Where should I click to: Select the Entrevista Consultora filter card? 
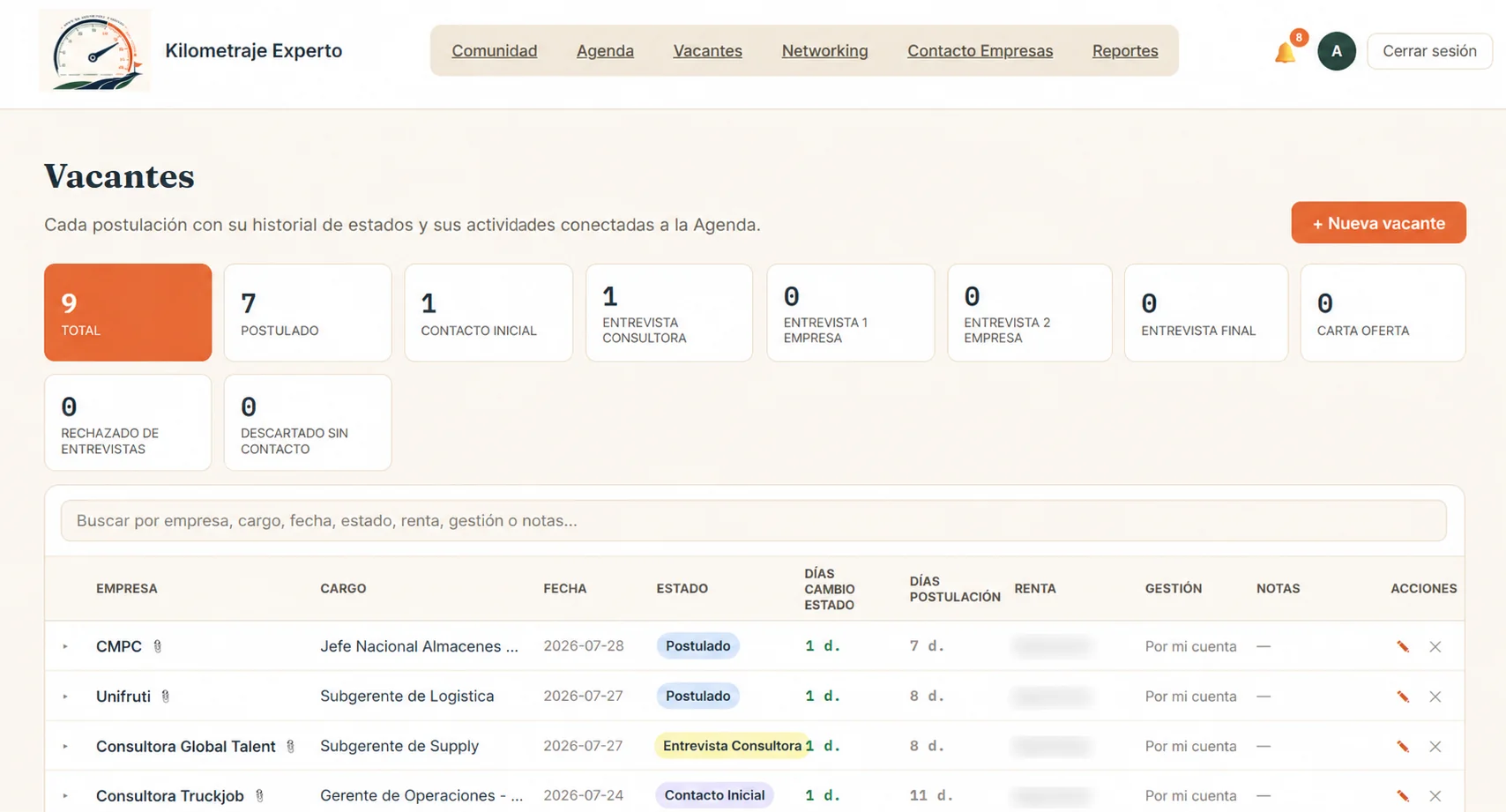(x=669, y=312)
